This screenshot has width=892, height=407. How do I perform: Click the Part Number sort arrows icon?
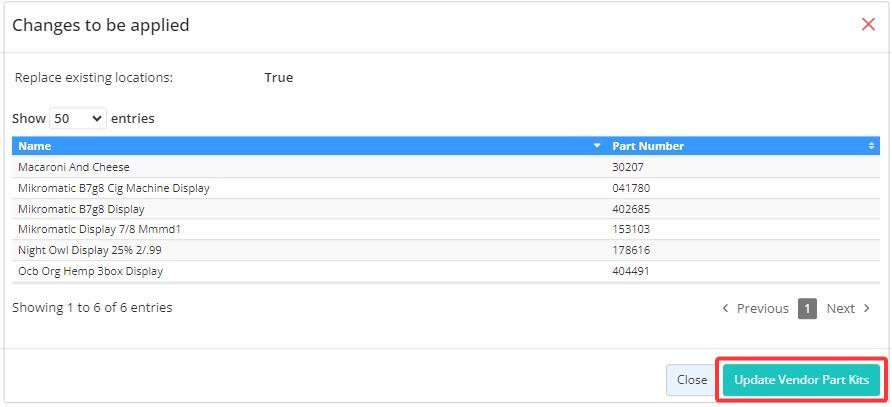pyautogui.click(x=871, y=146)
